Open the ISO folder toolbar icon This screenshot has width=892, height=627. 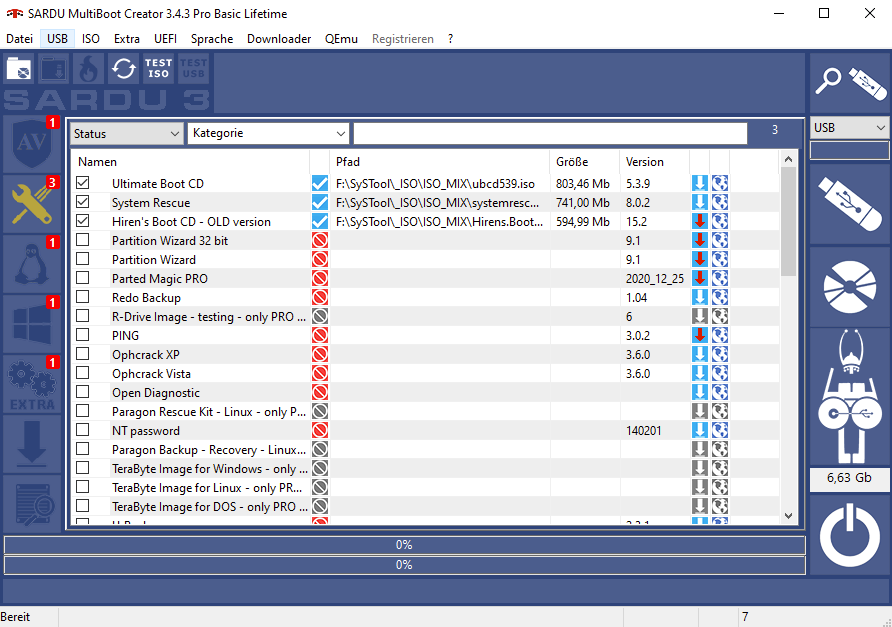(x=19, y=69)
